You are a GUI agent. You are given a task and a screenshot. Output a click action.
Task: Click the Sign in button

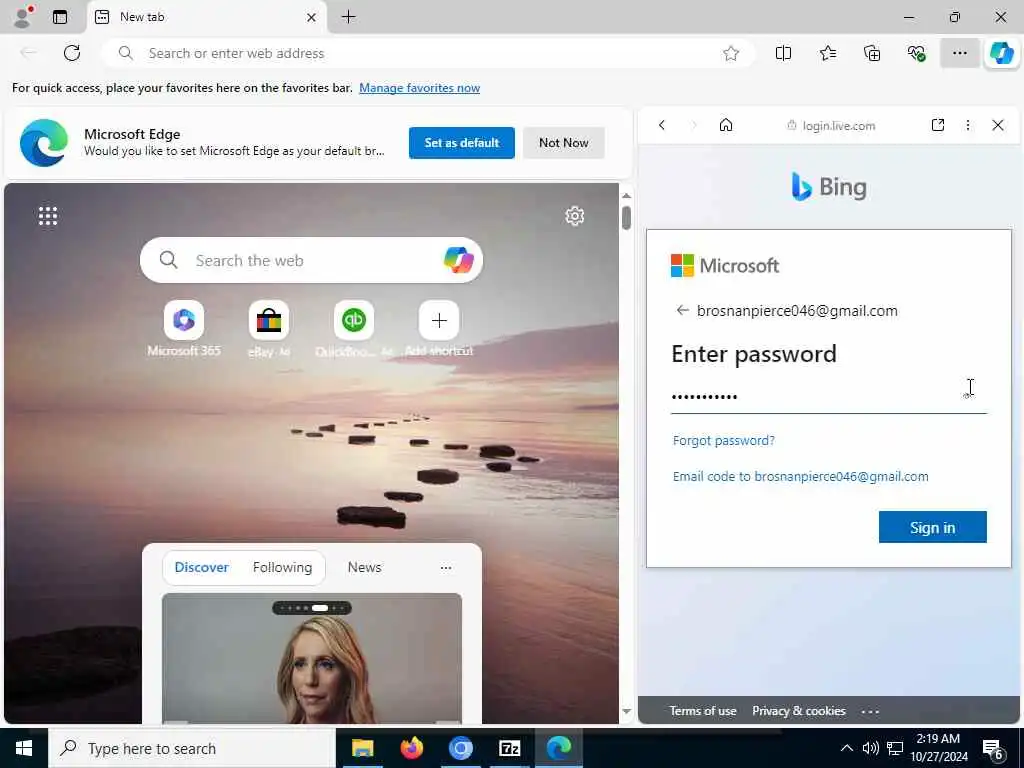click(933, 528)
